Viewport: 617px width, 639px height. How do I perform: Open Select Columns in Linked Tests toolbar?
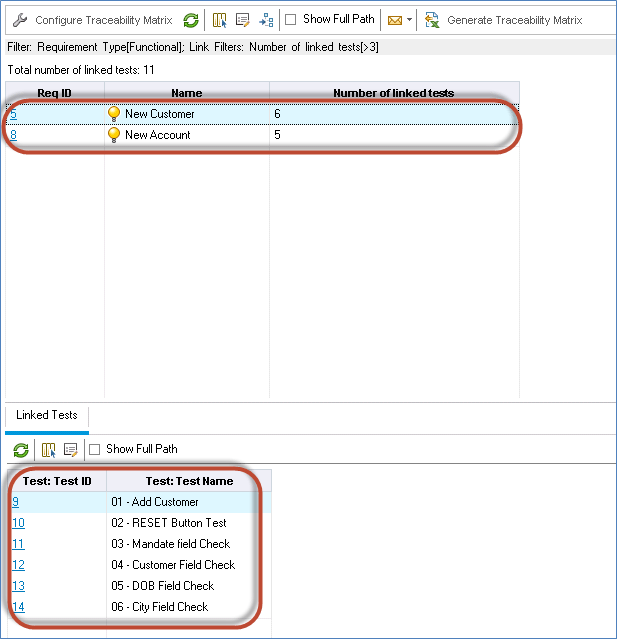[x=48, y=450]
